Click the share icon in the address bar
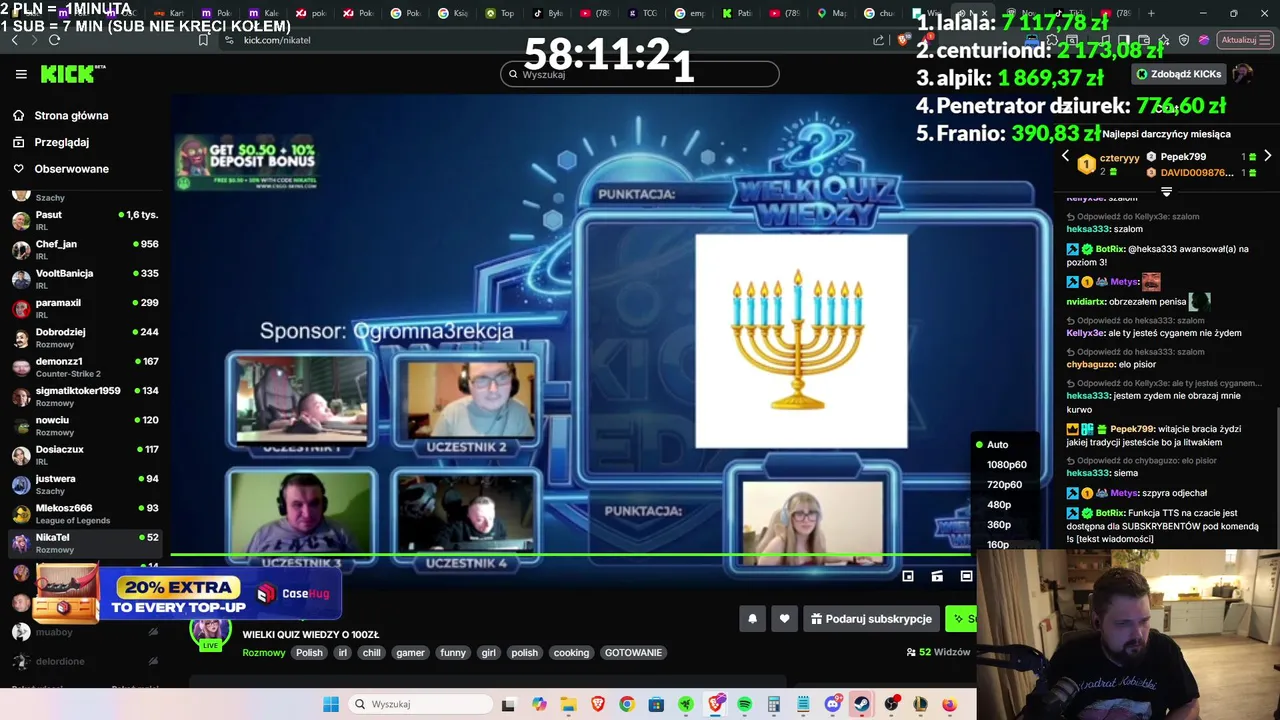The image size is (1280, 720). pyautogui.click(x=879, y=40)
